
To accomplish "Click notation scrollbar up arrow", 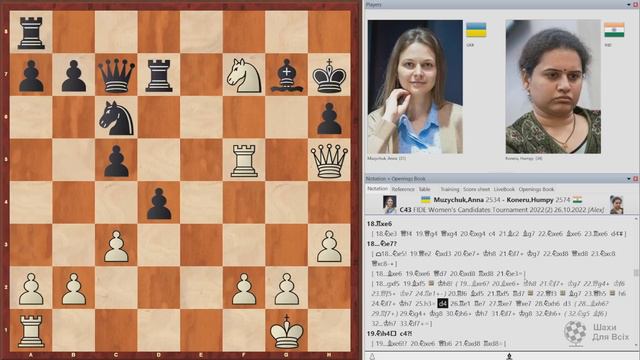I will click(x=636, y=220).
